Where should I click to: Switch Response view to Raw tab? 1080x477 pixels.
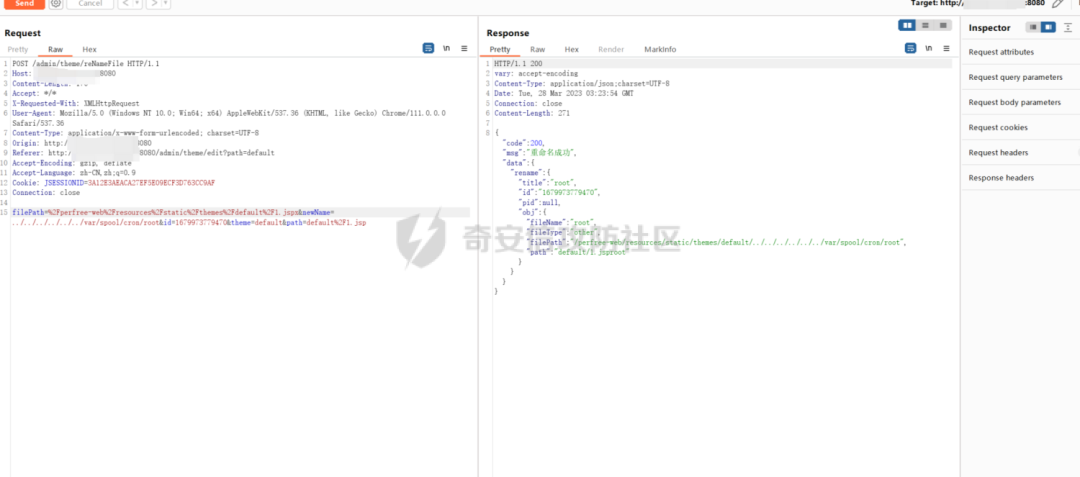point(538,50)
